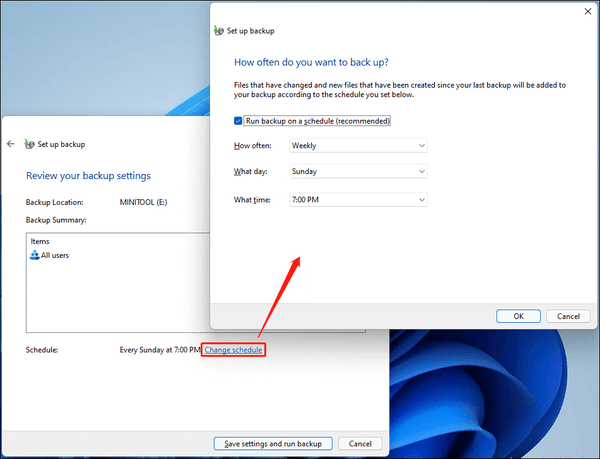
Task: Click Cancel in the Review backup settings window
Action: 360,444
